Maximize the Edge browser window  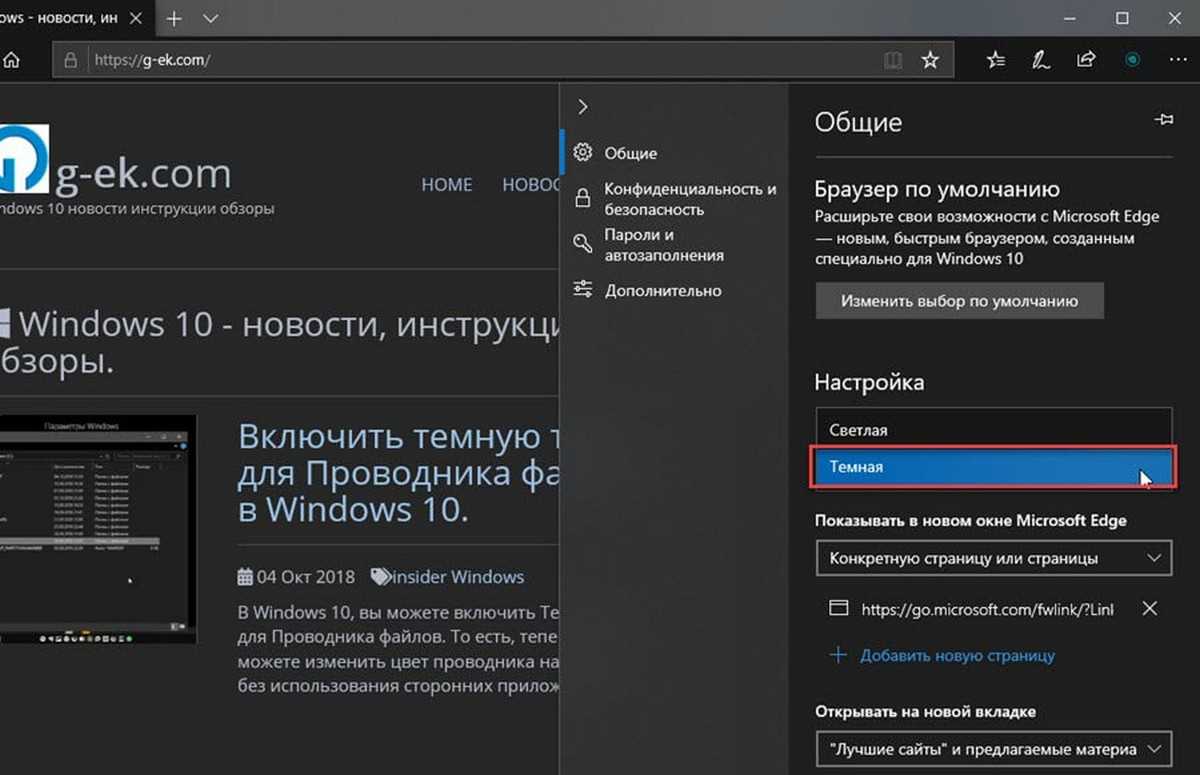coord(1122,18)
